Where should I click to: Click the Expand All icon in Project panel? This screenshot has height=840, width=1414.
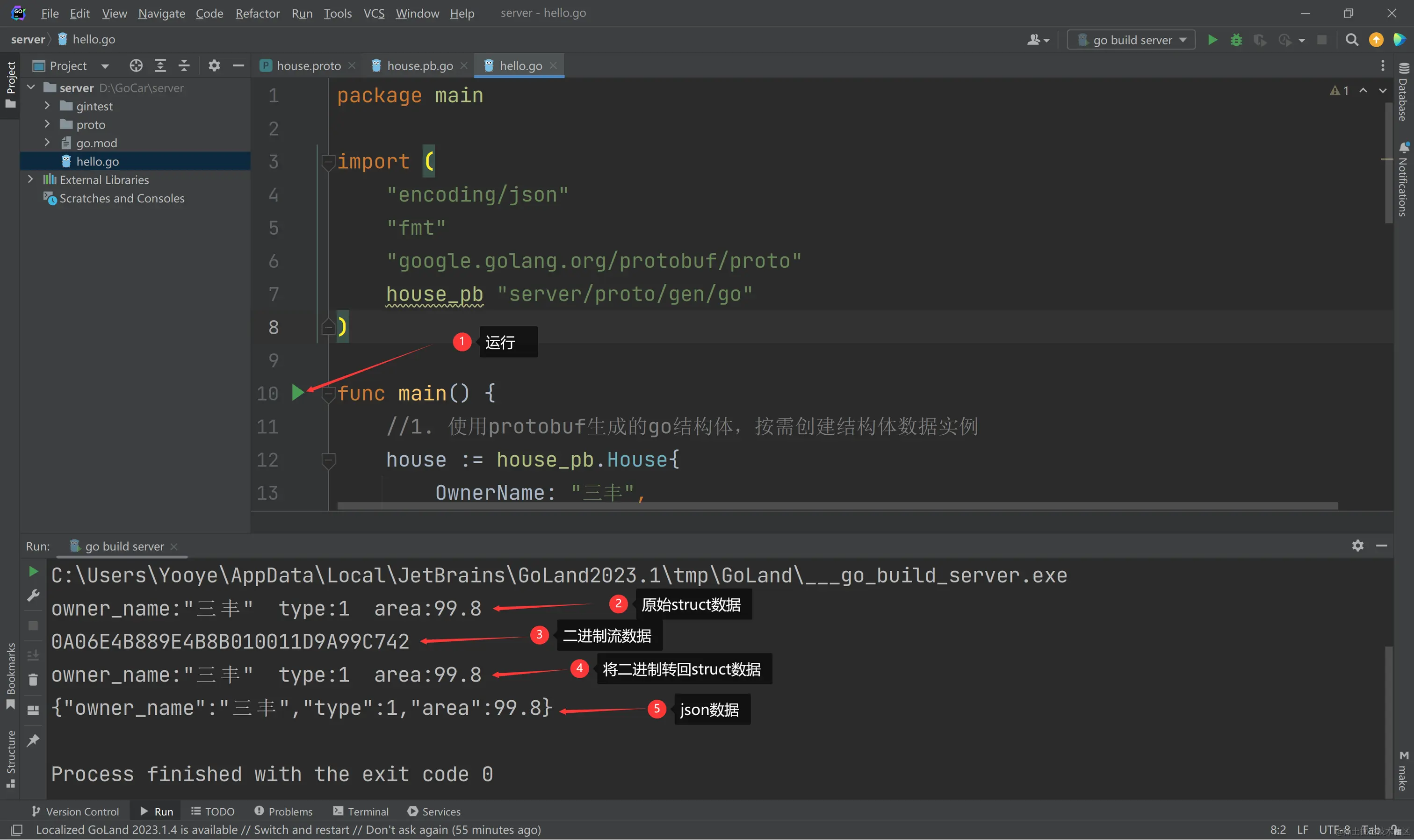click(160, 65)
